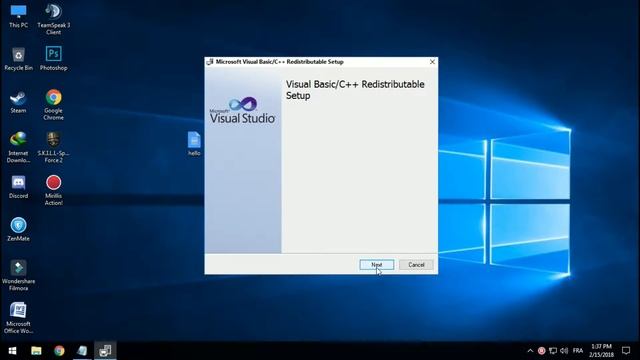Click the installer setup taskbar icon
640x360 pixels.
pyautogui.click(x=105, y=351)
